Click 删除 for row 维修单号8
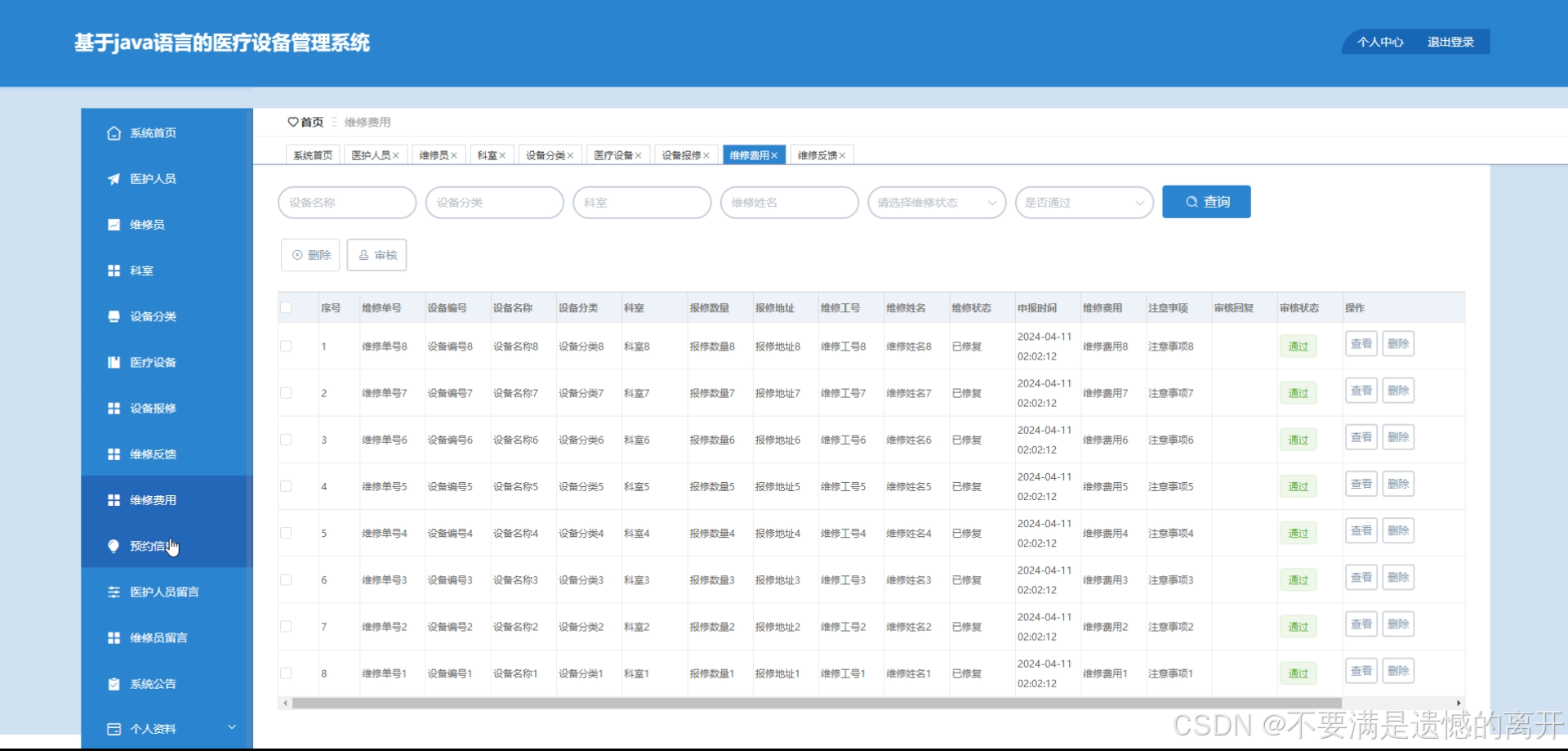1568x751 pixels. click(x=1398, y=344)
